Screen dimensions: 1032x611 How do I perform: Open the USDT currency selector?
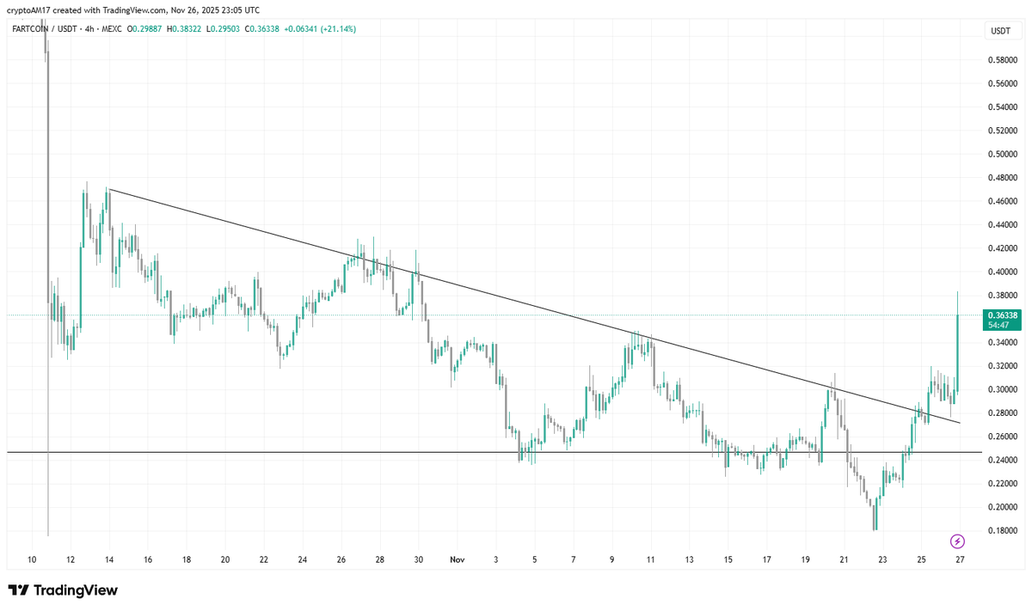click(x=1000, y=31)
